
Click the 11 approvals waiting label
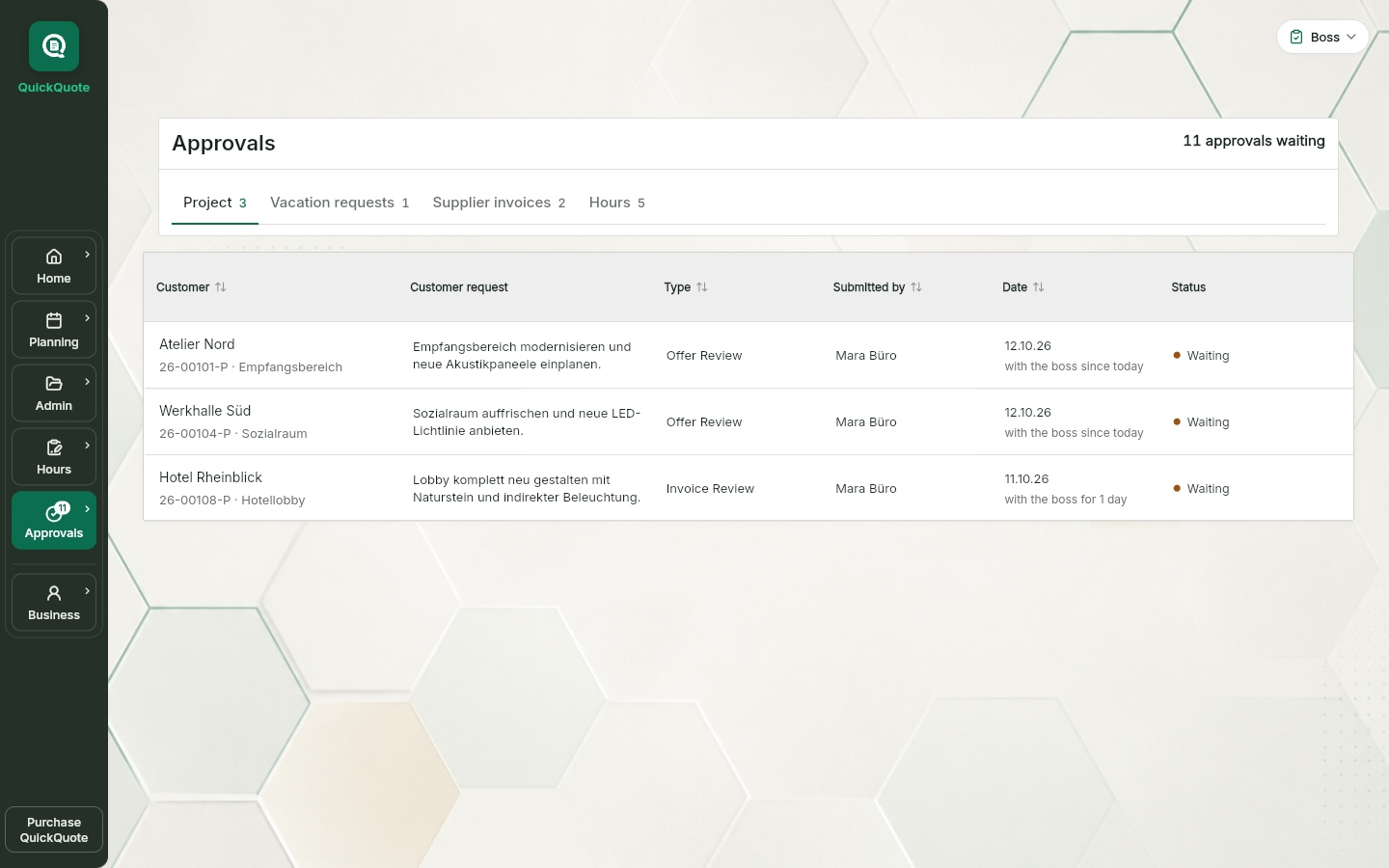(x=1254, y=141)
